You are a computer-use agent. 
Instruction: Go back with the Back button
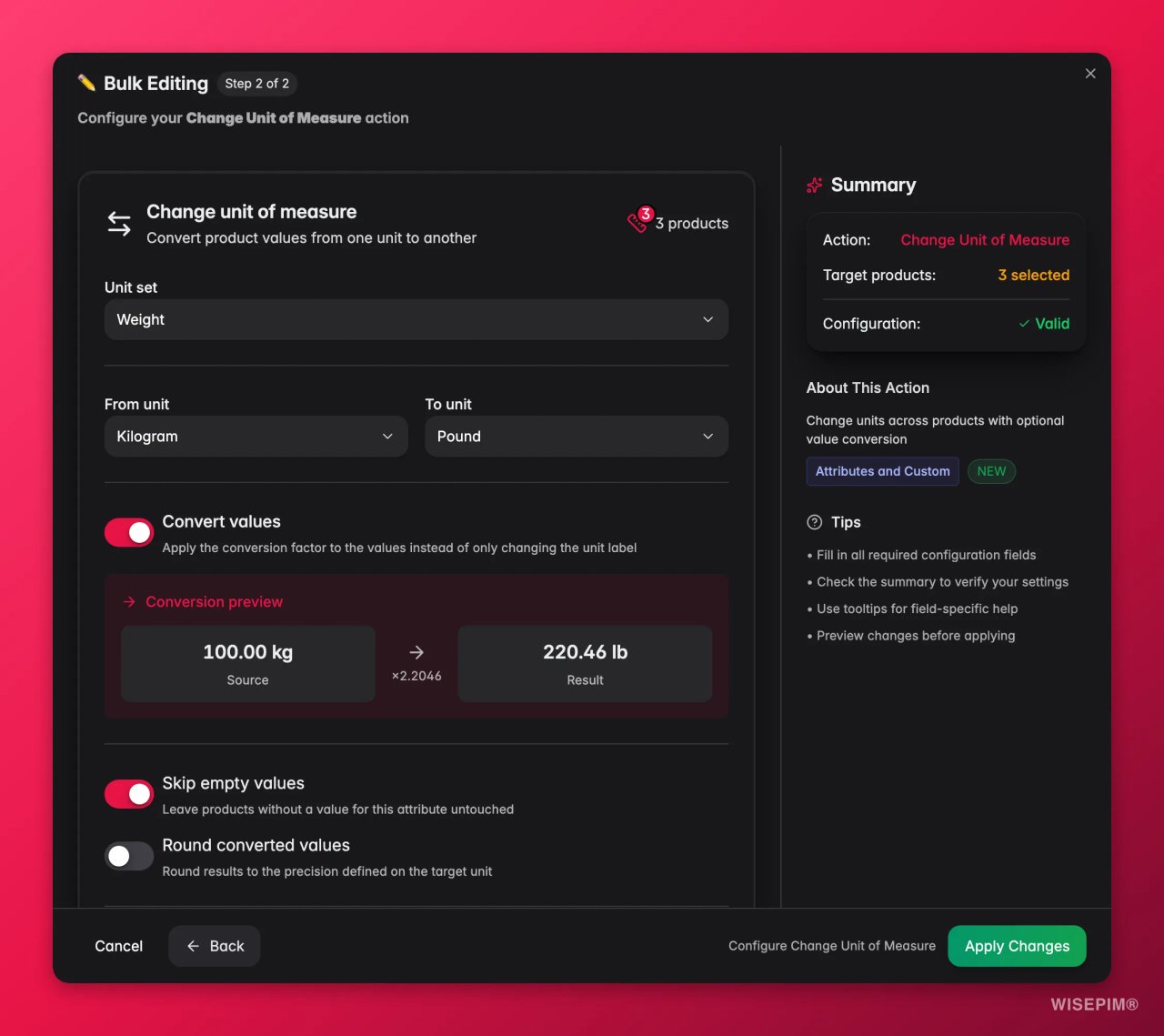(x=215, y=946)
